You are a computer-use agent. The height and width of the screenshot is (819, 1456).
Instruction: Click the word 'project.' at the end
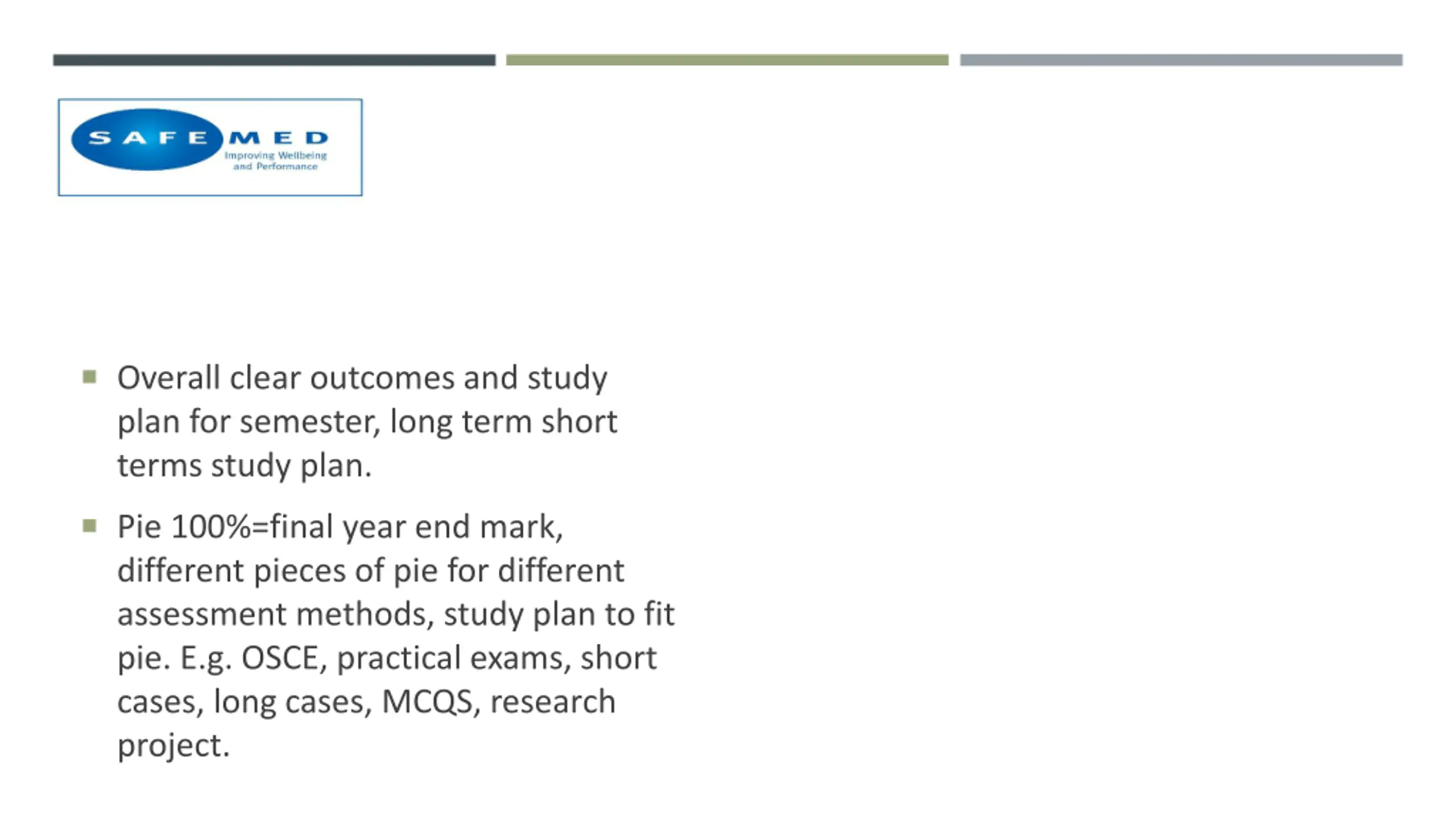(x=173, y=746)
